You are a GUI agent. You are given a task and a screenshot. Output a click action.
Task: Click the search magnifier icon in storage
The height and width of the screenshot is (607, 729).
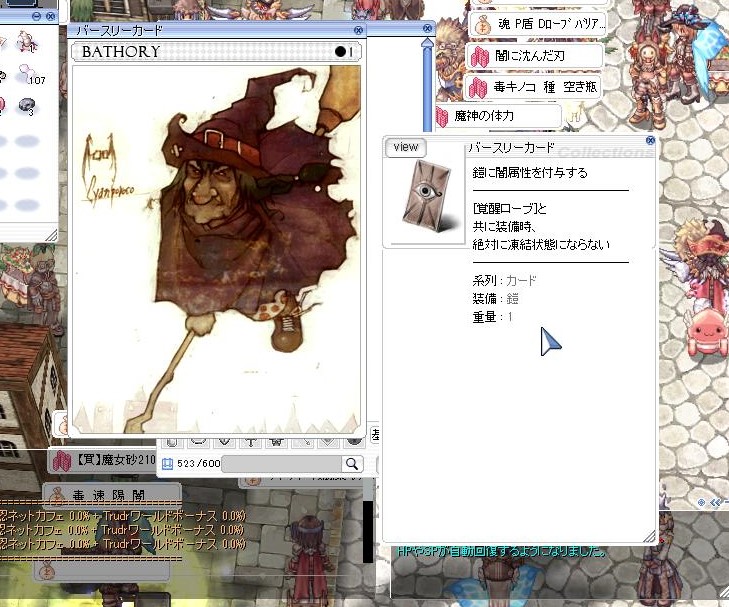[x=351, y=463]
